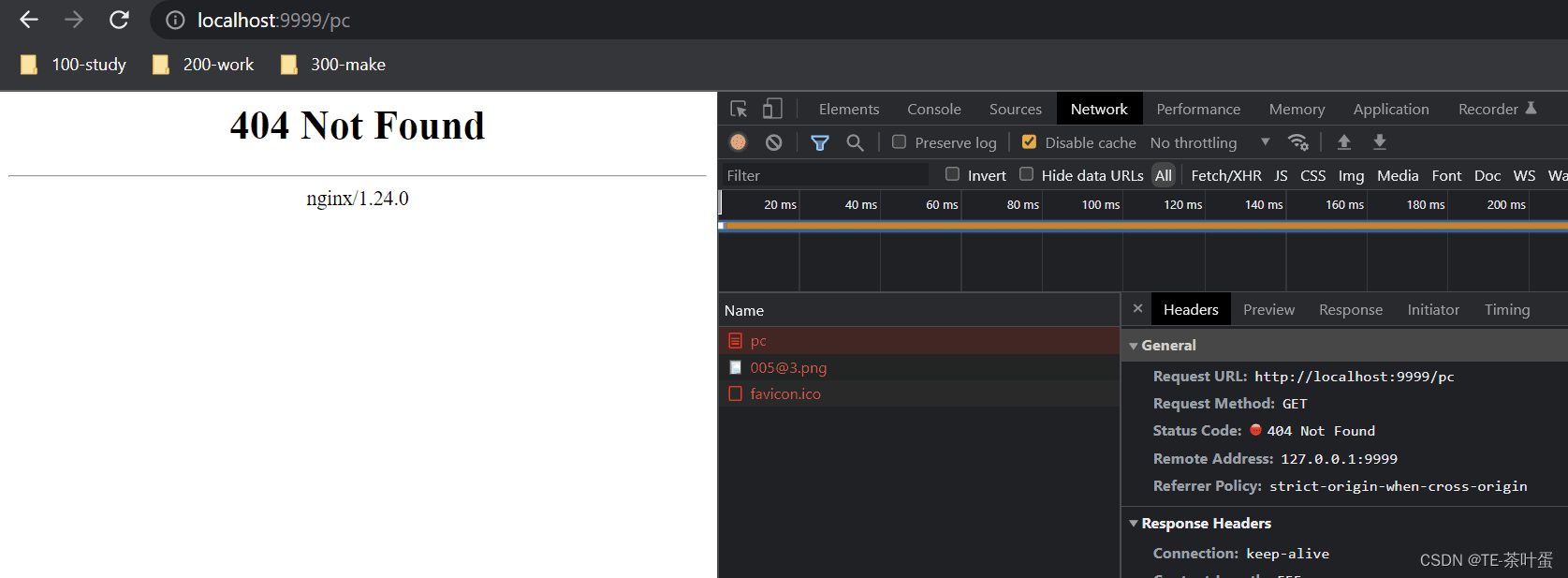Clear the network log
The height and width of the screenshot is (578, 1568).
[773, 142]
